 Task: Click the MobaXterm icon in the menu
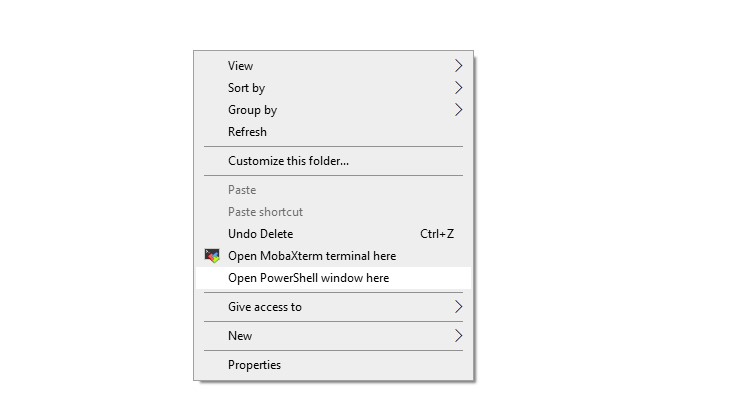212,256
